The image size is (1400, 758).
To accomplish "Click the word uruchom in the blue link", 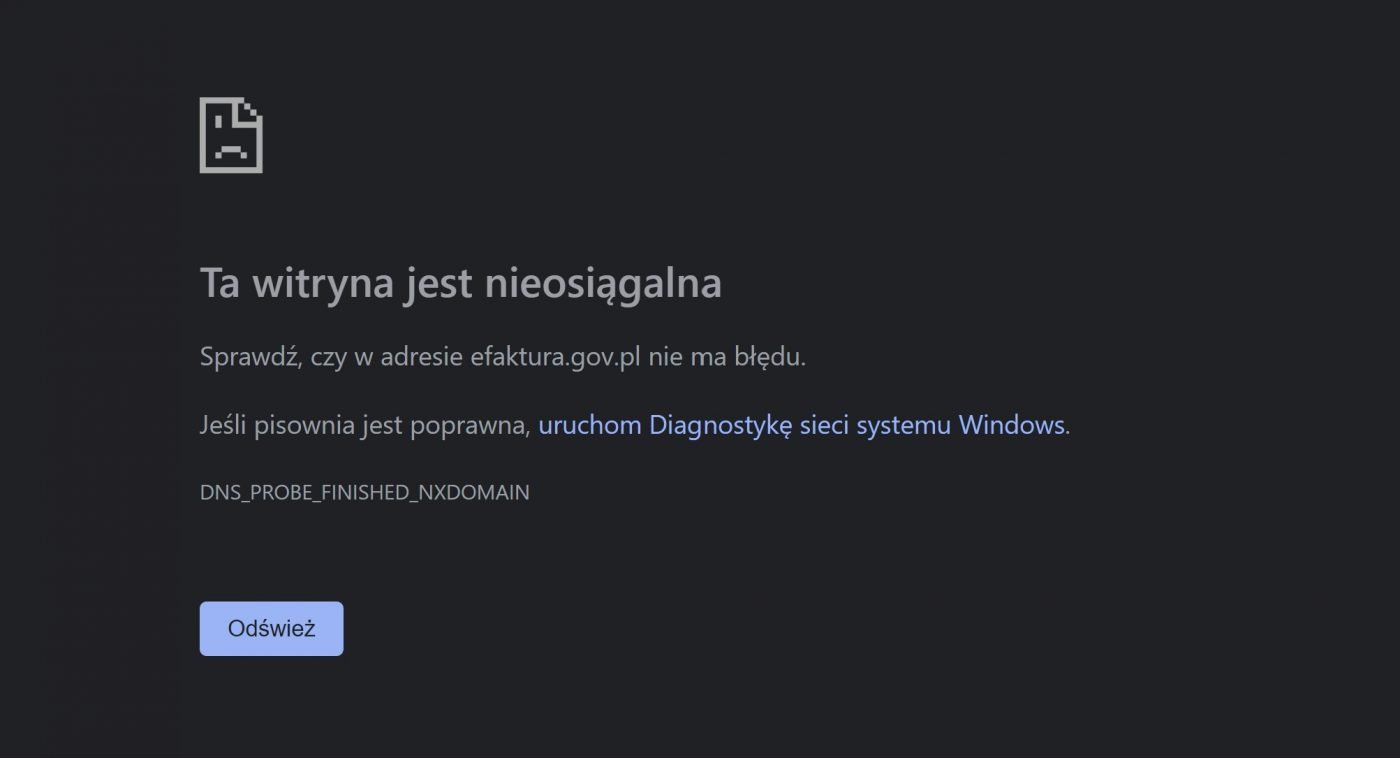I will (589, 425).
